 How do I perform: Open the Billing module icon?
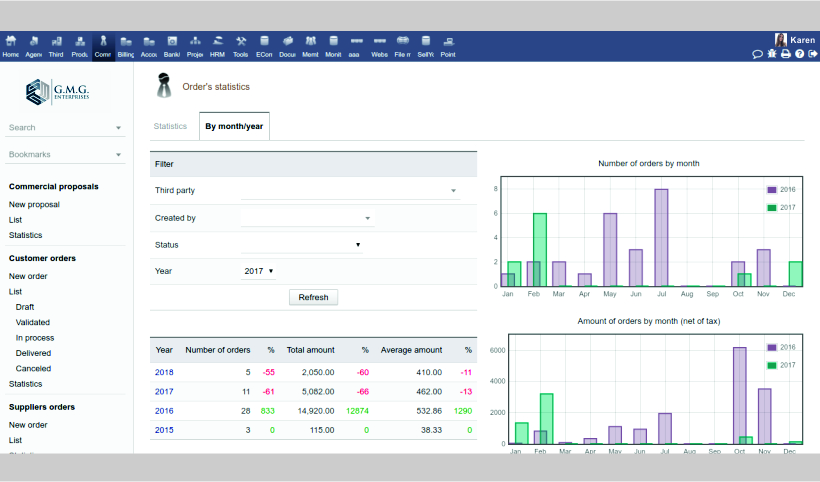click(125, 46)
